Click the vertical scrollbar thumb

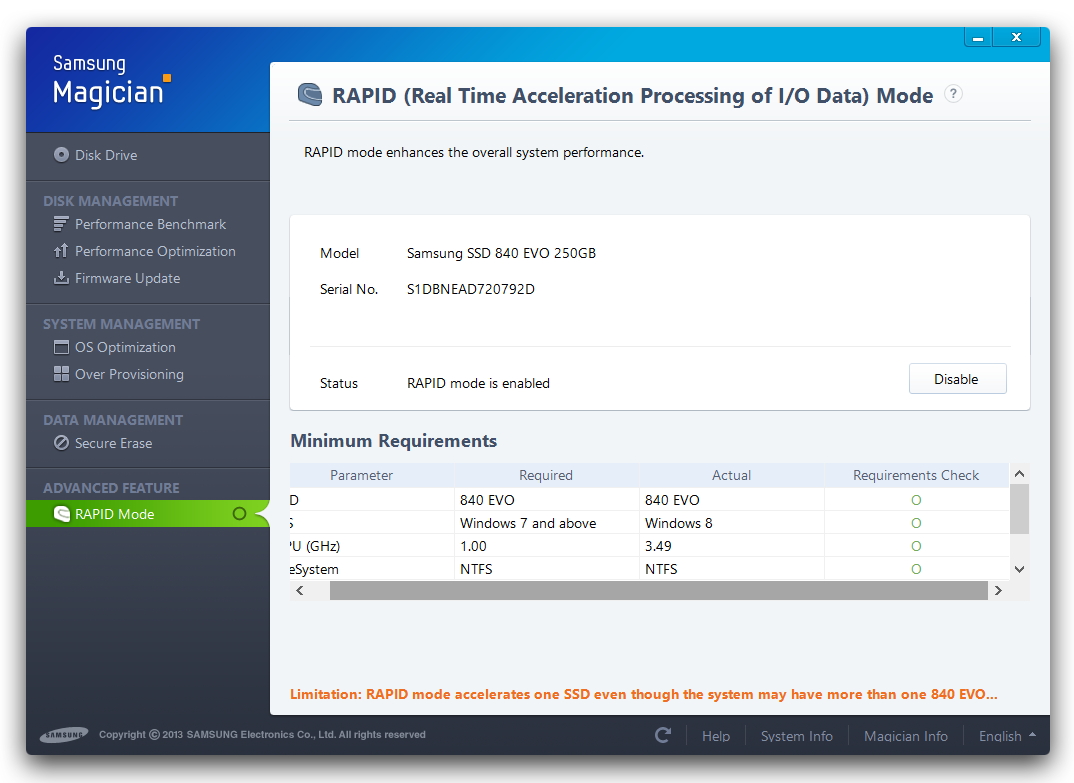[x=1019, y=509]
